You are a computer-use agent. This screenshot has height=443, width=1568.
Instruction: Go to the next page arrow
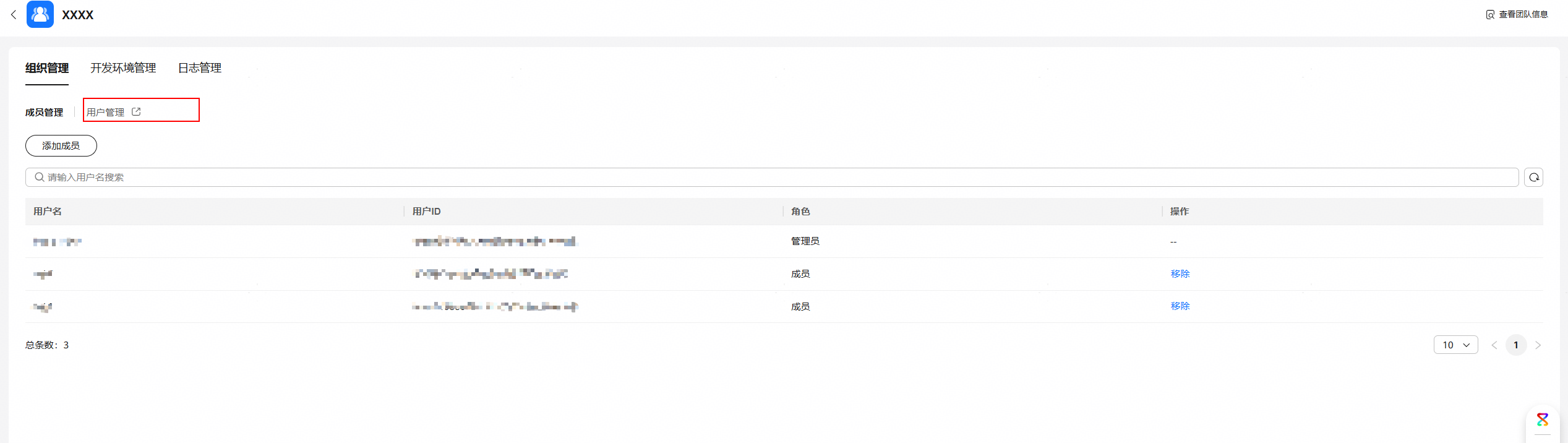point(1538,345)
